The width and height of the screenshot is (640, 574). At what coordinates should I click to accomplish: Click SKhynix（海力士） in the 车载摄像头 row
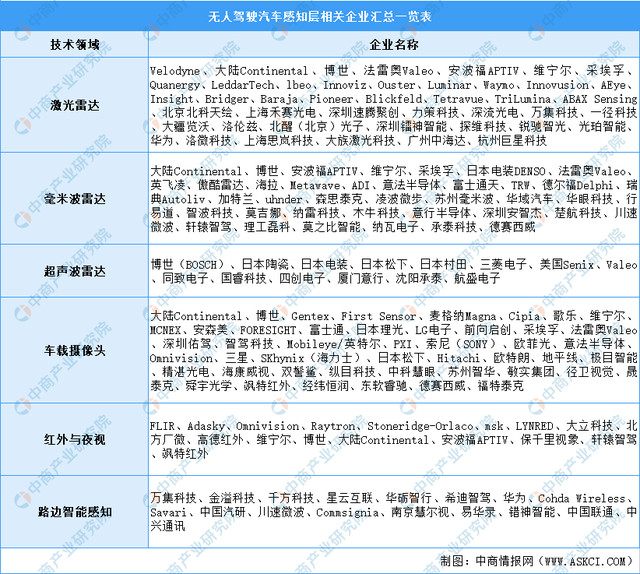click(312, 358)
